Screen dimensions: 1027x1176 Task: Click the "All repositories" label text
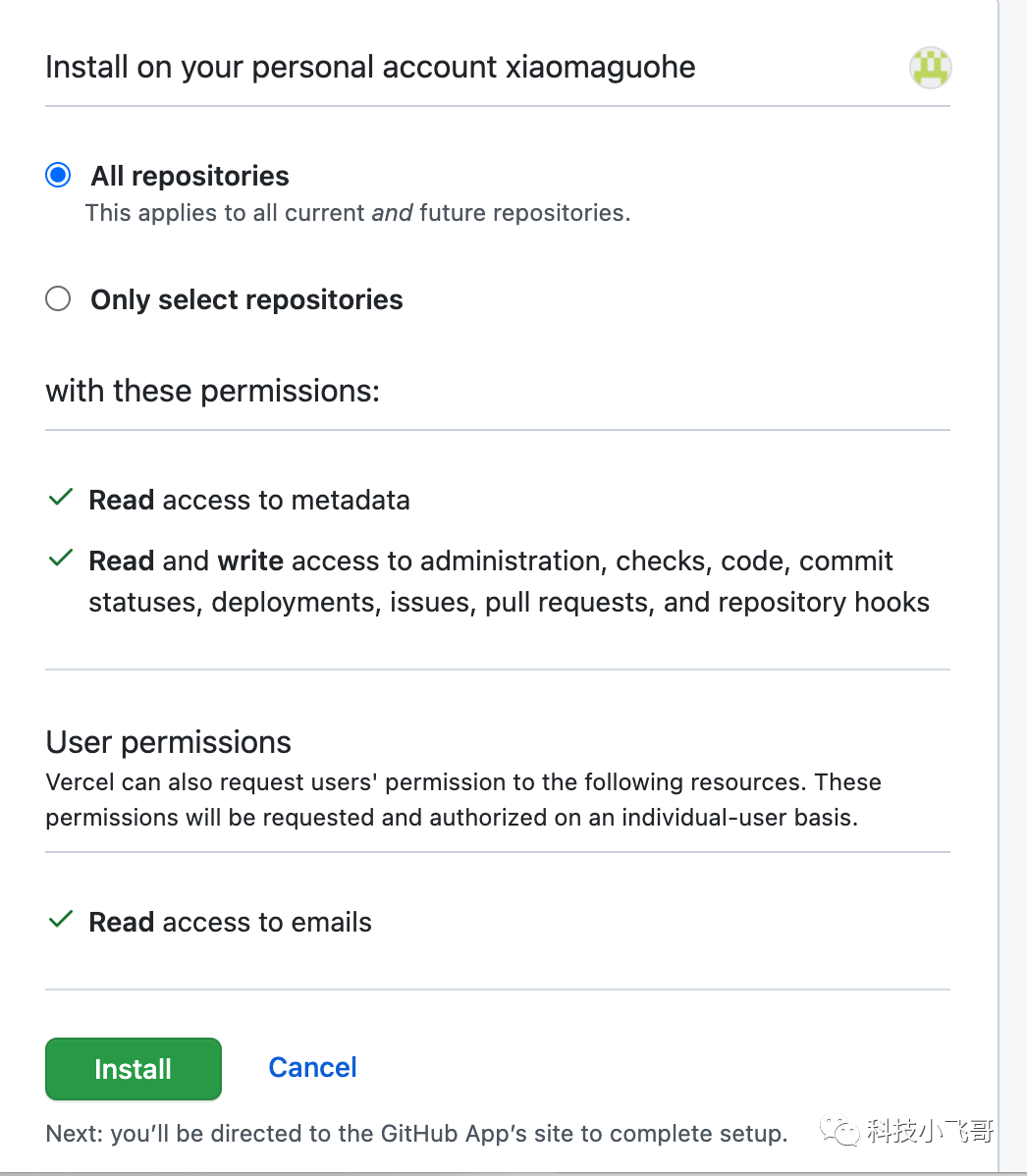pyautogui.click(x=189, y=177)
